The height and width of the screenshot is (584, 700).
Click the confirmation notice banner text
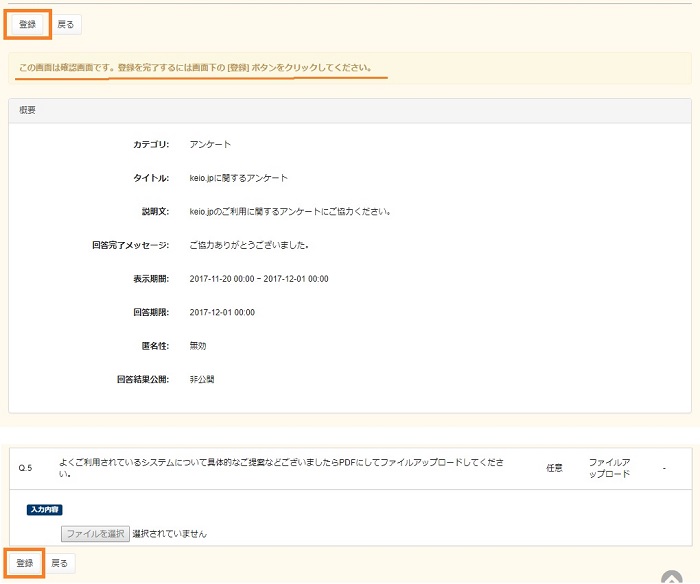(195, 68)
